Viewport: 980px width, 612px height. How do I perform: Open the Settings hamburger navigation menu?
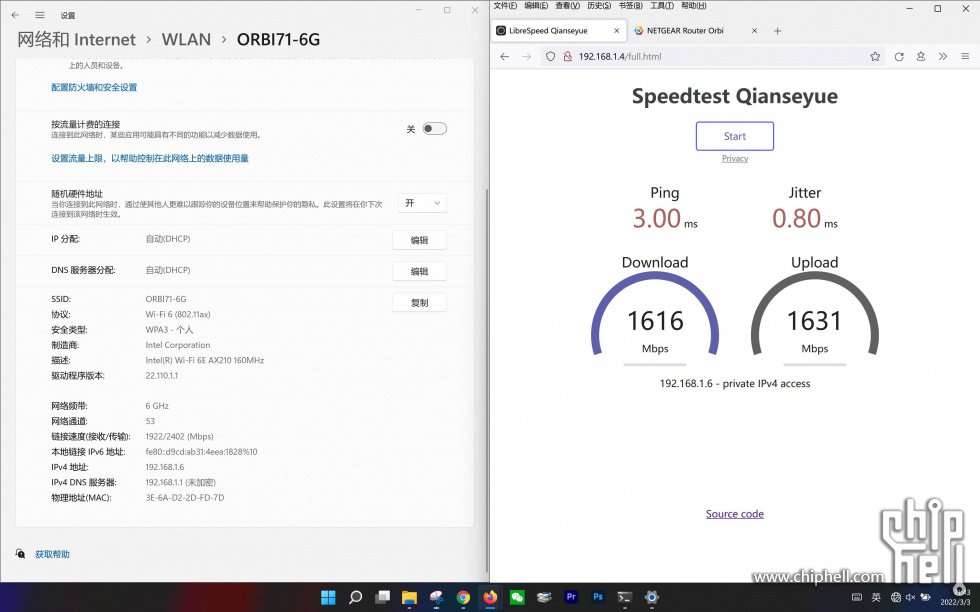tap(39, 15)
